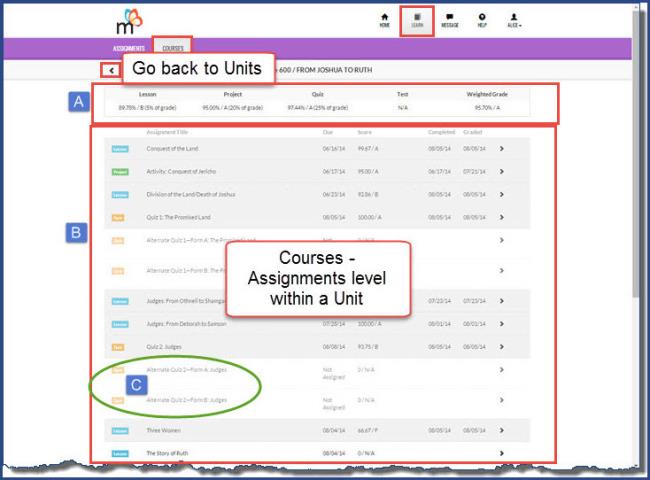Click the Lesson grade '89.78% / B' summary
650x480 pixels.
[x=147, y=108]
